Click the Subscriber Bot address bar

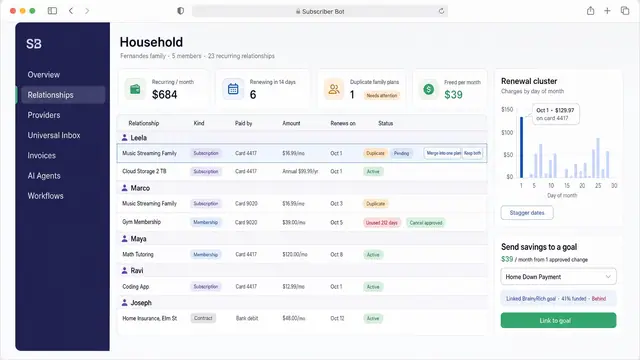(320, 11)
